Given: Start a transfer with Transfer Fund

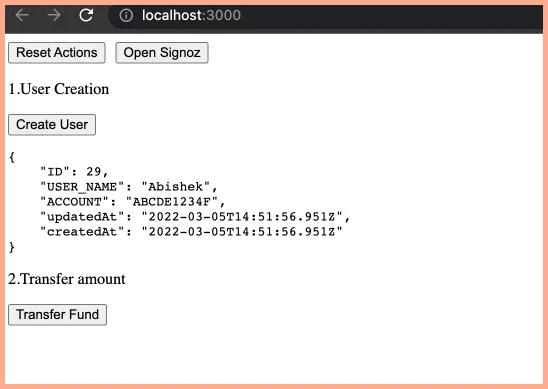Looking at the screenshot, I should 57,315.
